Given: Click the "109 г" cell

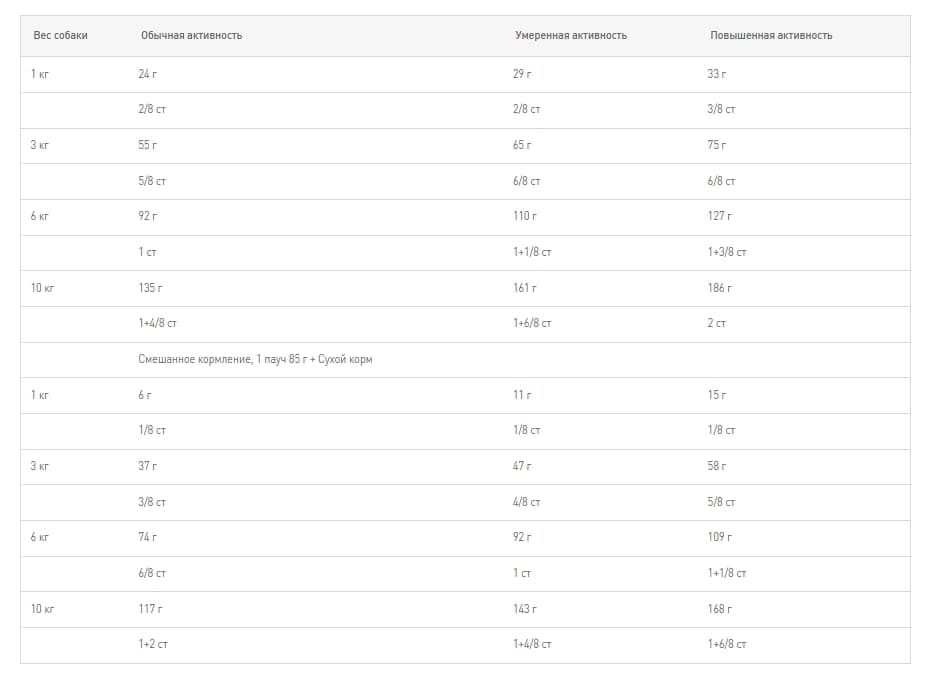Looking at the screenshot, I should (720, 537).
